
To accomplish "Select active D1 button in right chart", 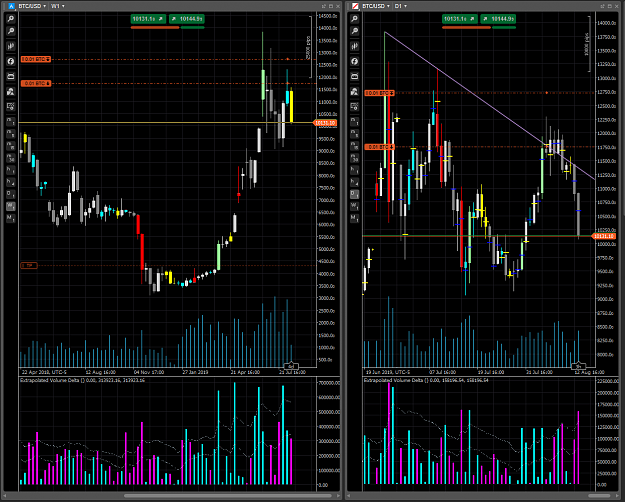I will click(x=354, y=194).
